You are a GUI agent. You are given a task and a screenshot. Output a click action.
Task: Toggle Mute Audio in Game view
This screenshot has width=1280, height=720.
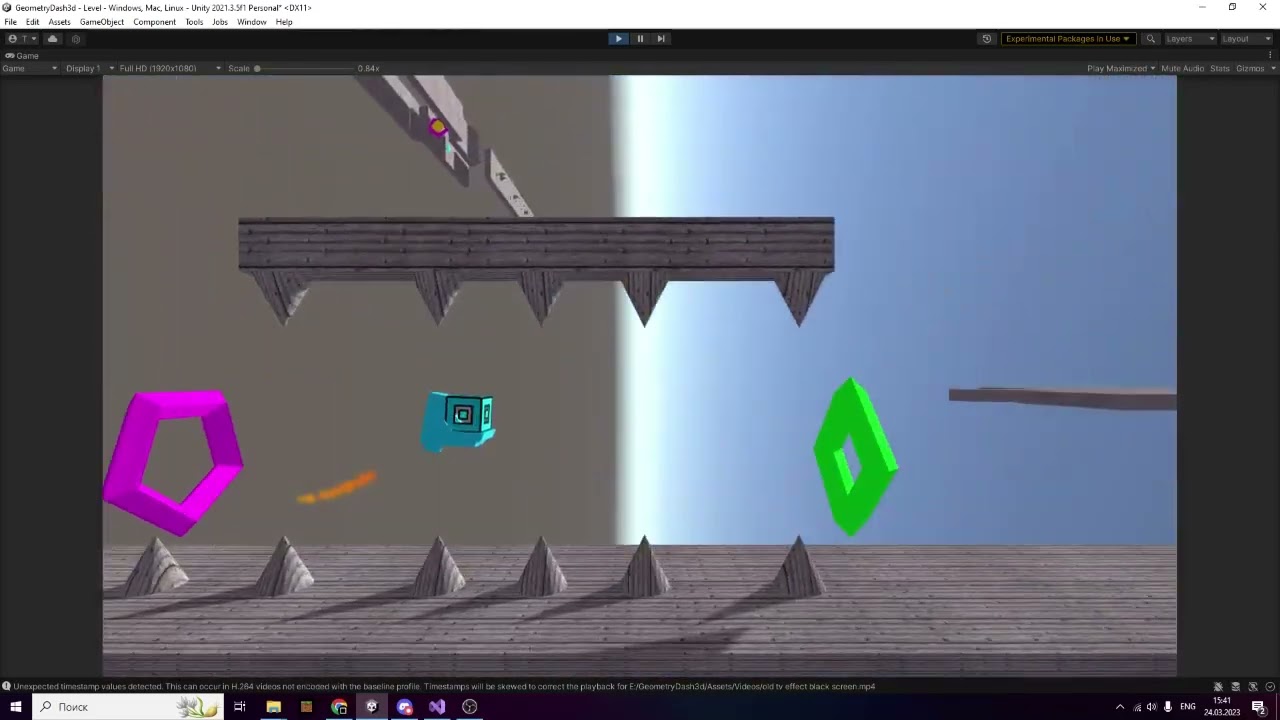pos(1182,69)
